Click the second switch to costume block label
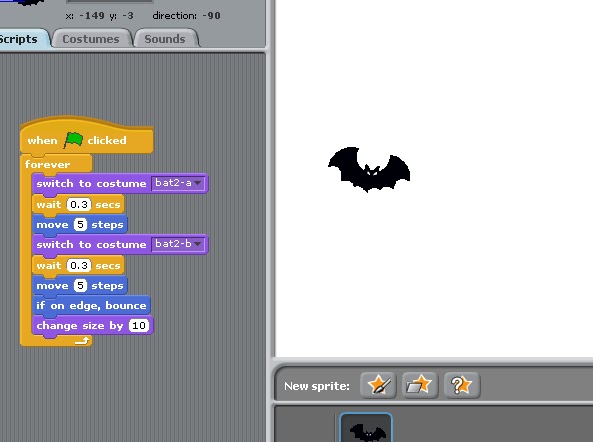 (91, 244)
